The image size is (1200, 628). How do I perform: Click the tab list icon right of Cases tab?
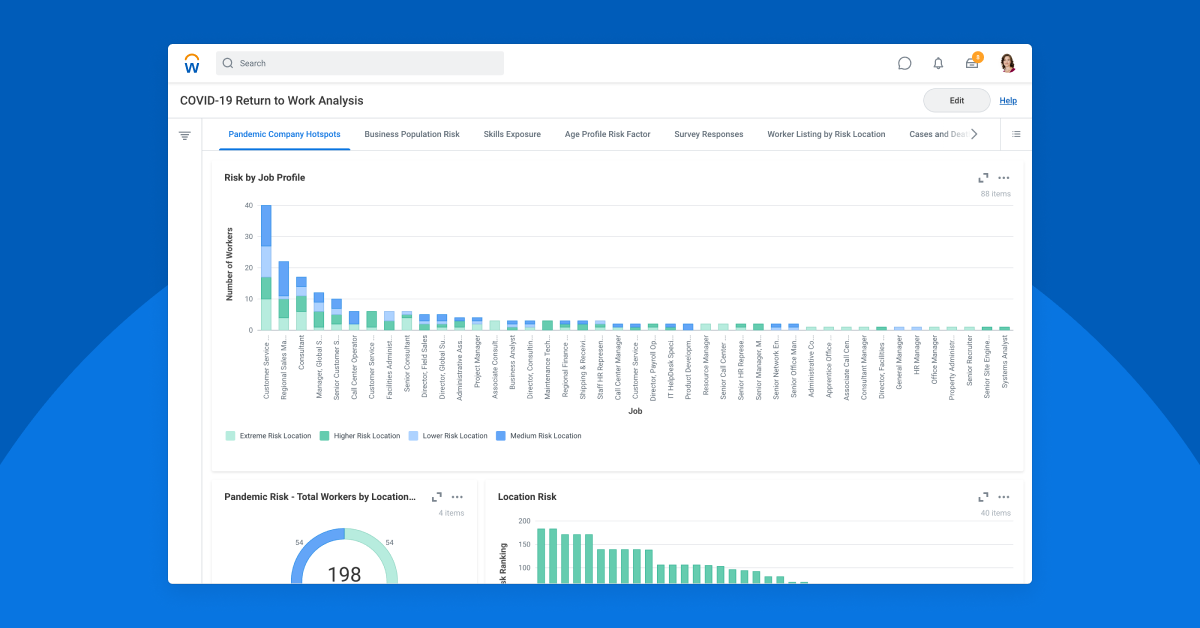[1015, 134]
